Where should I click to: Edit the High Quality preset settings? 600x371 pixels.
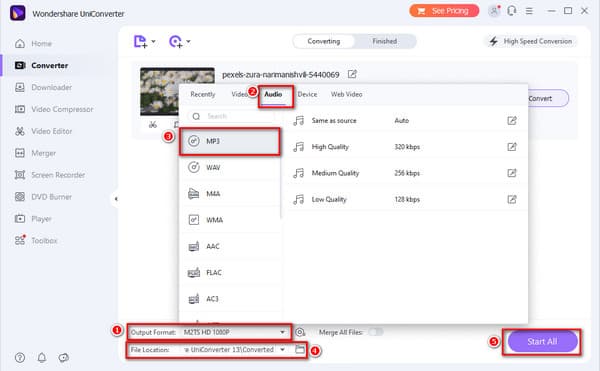tap(512, 147)
